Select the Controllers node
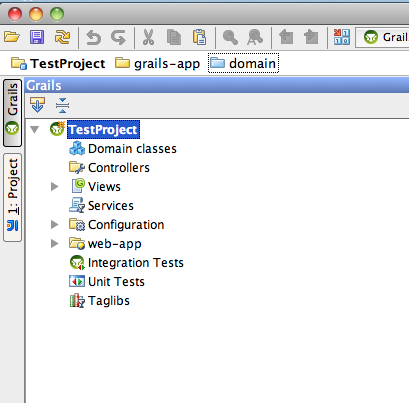This screenshot has width=409, height=403. pyautogui.click(x=119, y=168)
